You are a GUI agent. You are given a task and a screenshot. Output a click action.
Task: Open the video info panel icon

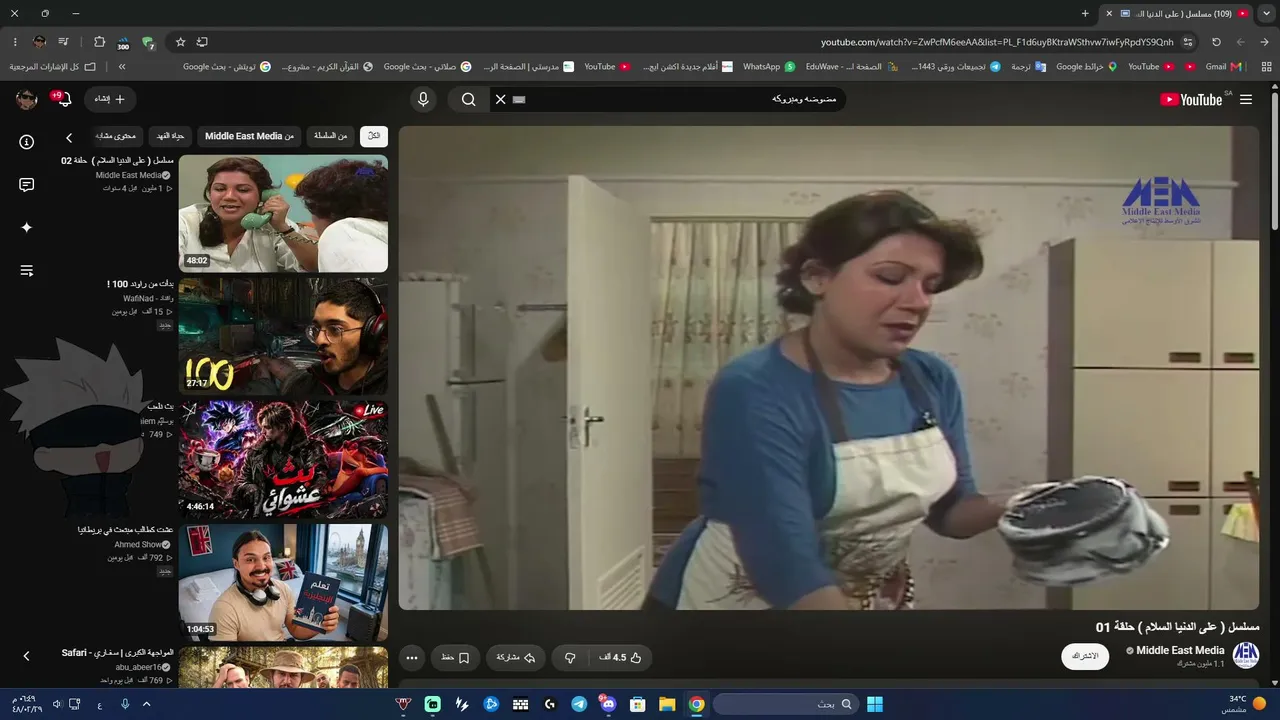point(27,142)
